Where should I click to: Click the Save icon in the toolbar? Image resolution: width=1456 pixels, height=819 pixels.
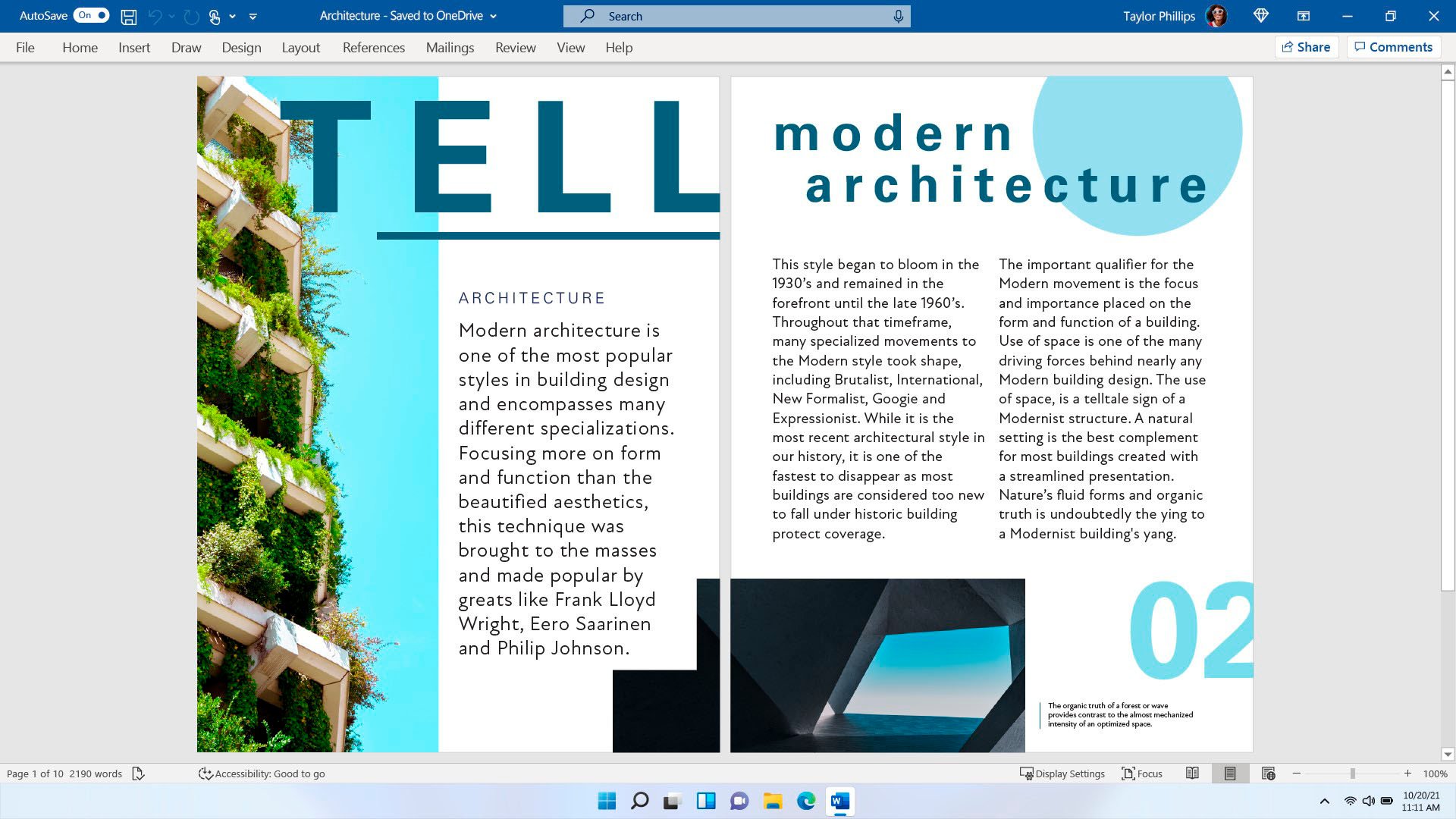pyautogui.click(x=128, y=15)
